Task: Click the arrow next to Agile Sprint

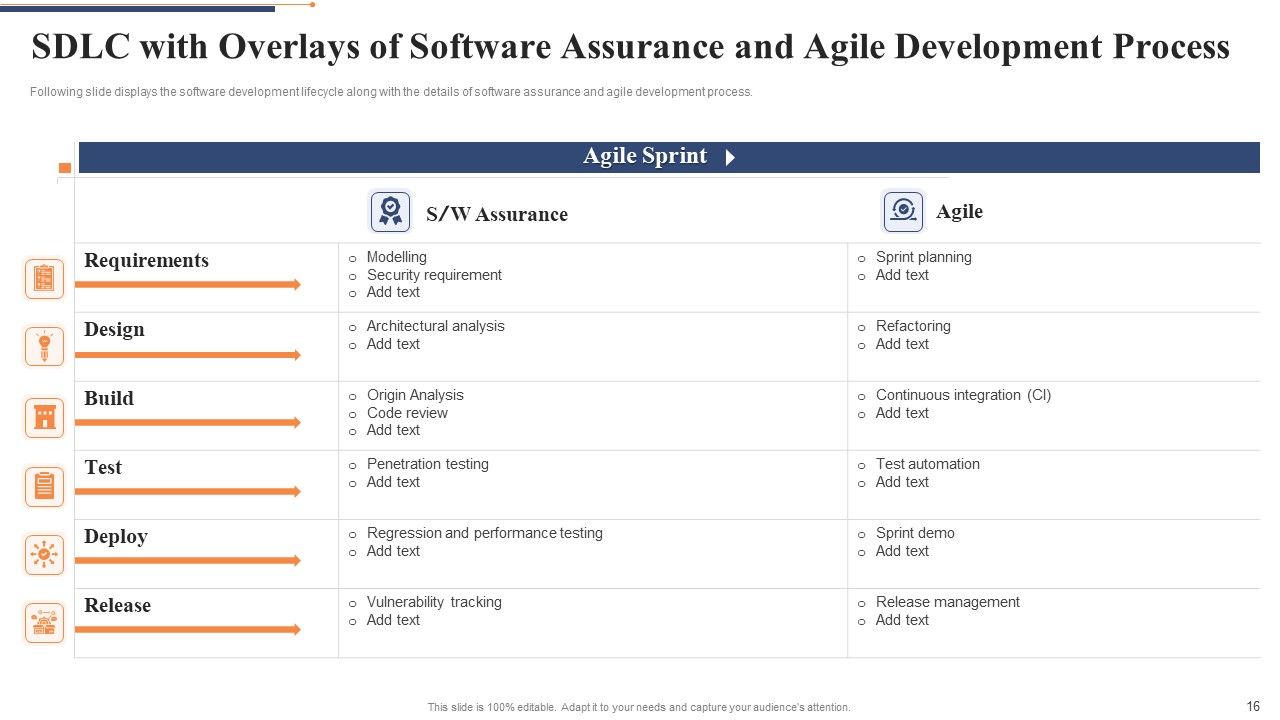Action: click(x=730, y=157)
